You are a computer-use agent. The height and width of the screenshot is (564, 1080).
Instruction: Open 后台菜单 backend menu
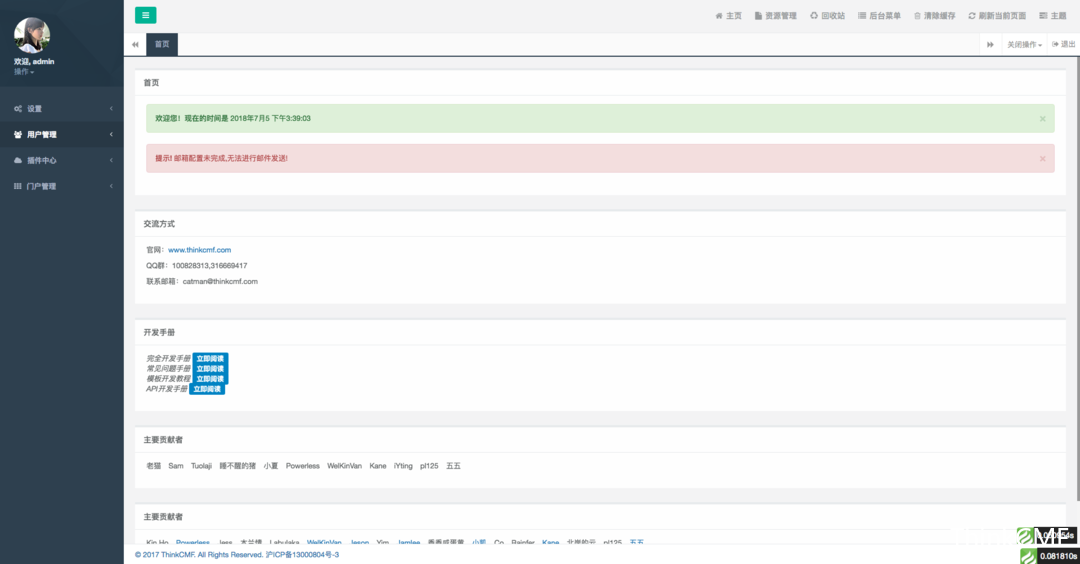880,16
